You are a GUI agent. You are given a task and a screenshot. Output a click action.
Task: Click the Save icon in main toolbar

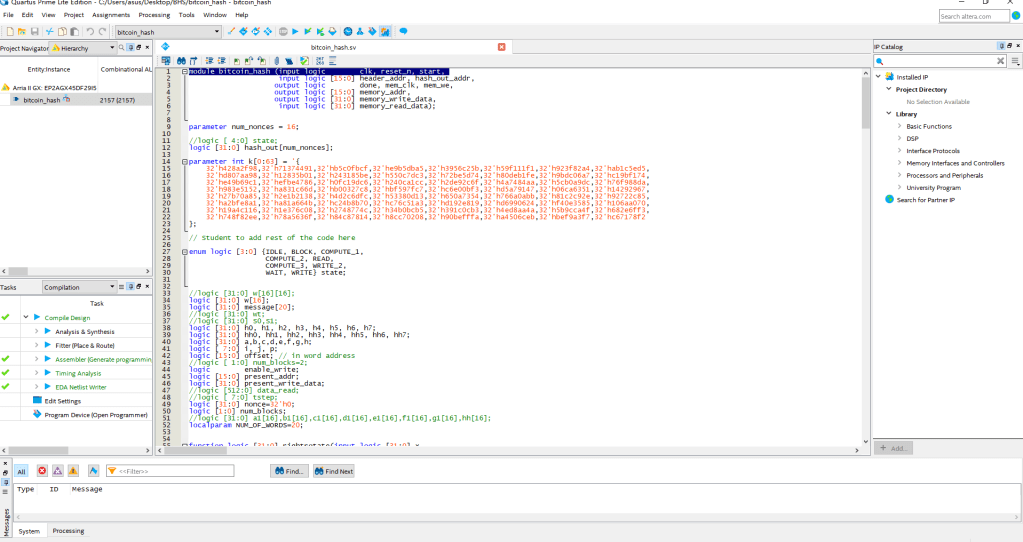34,32
